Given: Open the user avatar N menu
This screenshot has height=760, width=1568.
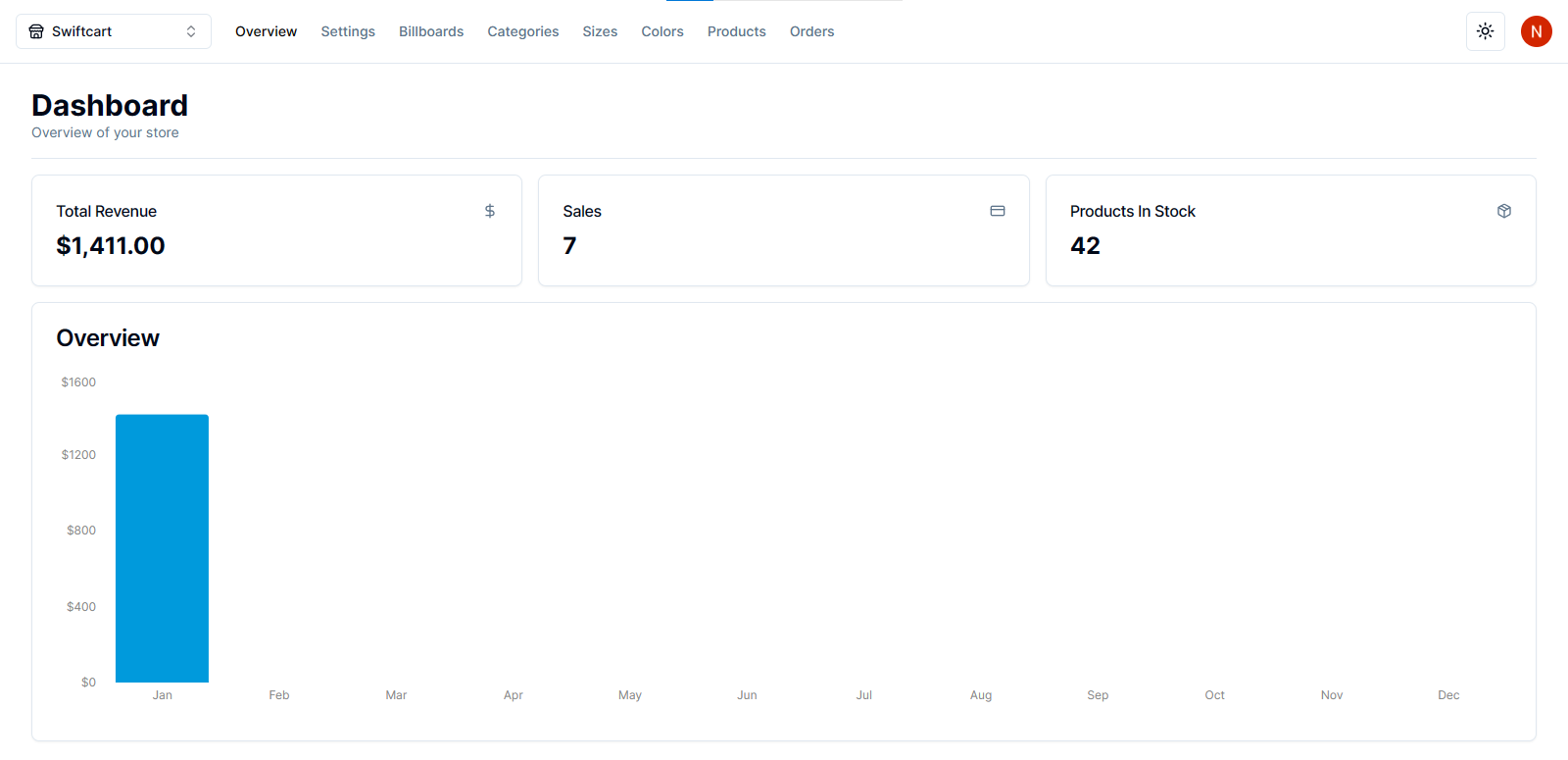Looking at the screenshot, I should click(x=1536, y=31).
